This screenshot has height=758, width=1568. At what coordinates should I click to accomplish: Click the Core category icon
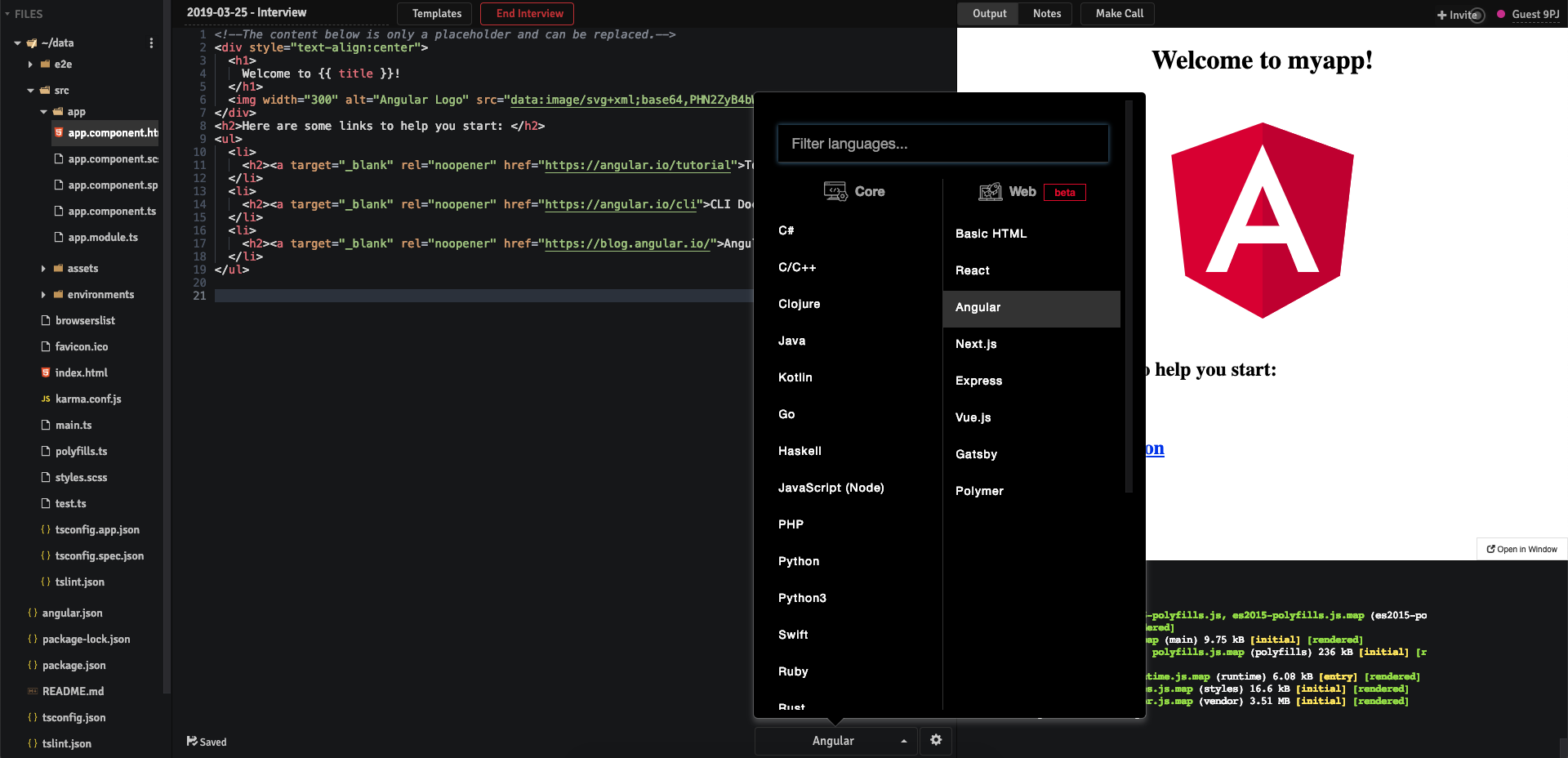(x=835, y=191)
